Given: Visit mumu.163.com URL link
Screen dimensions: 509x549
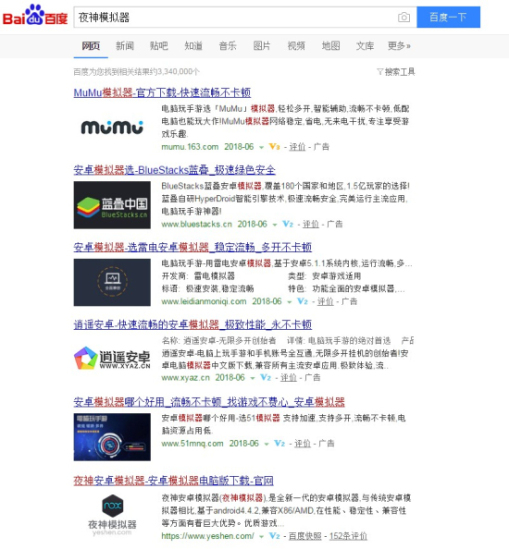Looking at the screenshot, I should pyautogui.click(x=190, y=147).
